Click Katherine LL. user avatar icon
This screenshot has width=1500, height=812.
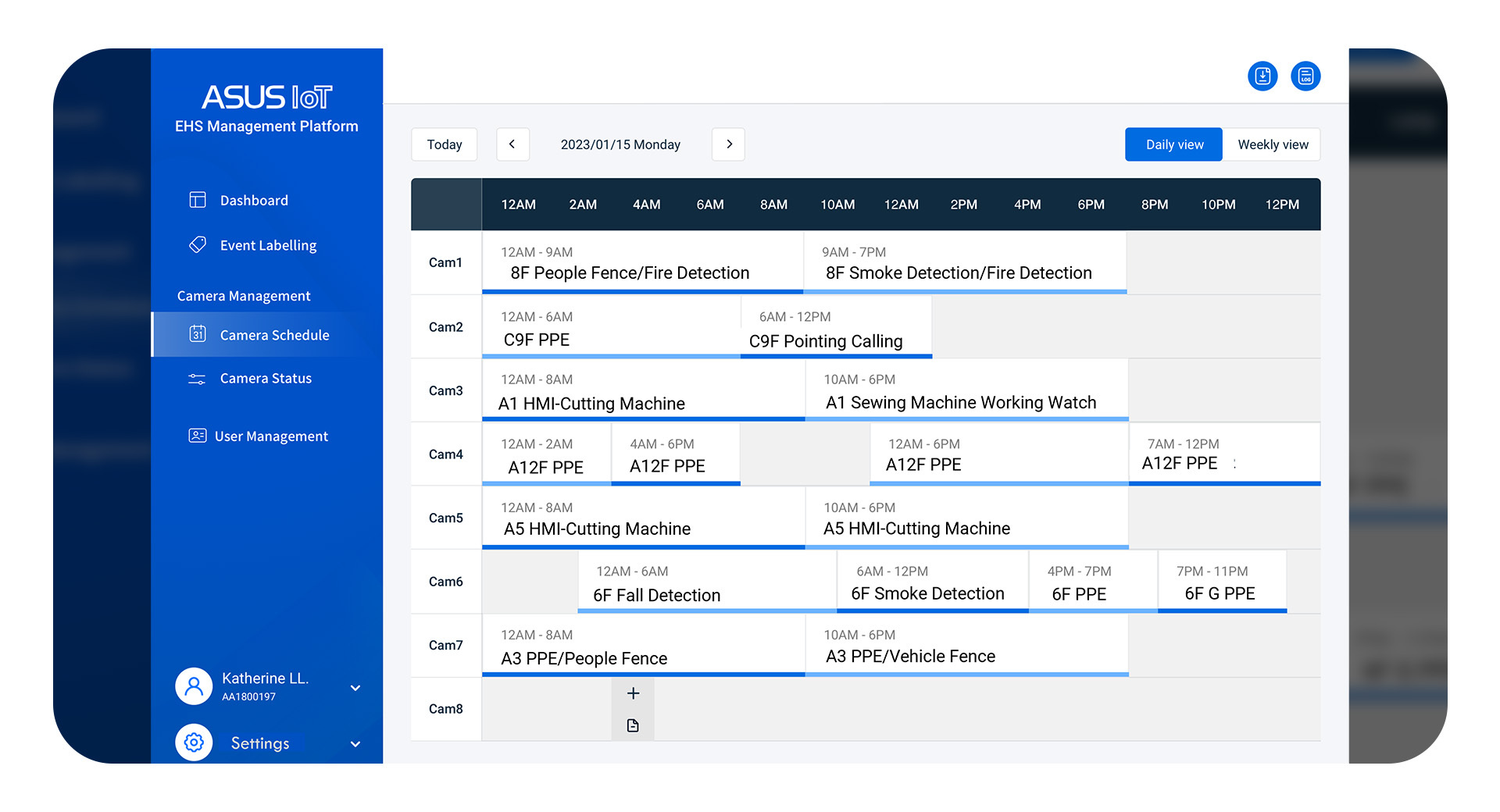pyautogui.click(x=194, y=686)
